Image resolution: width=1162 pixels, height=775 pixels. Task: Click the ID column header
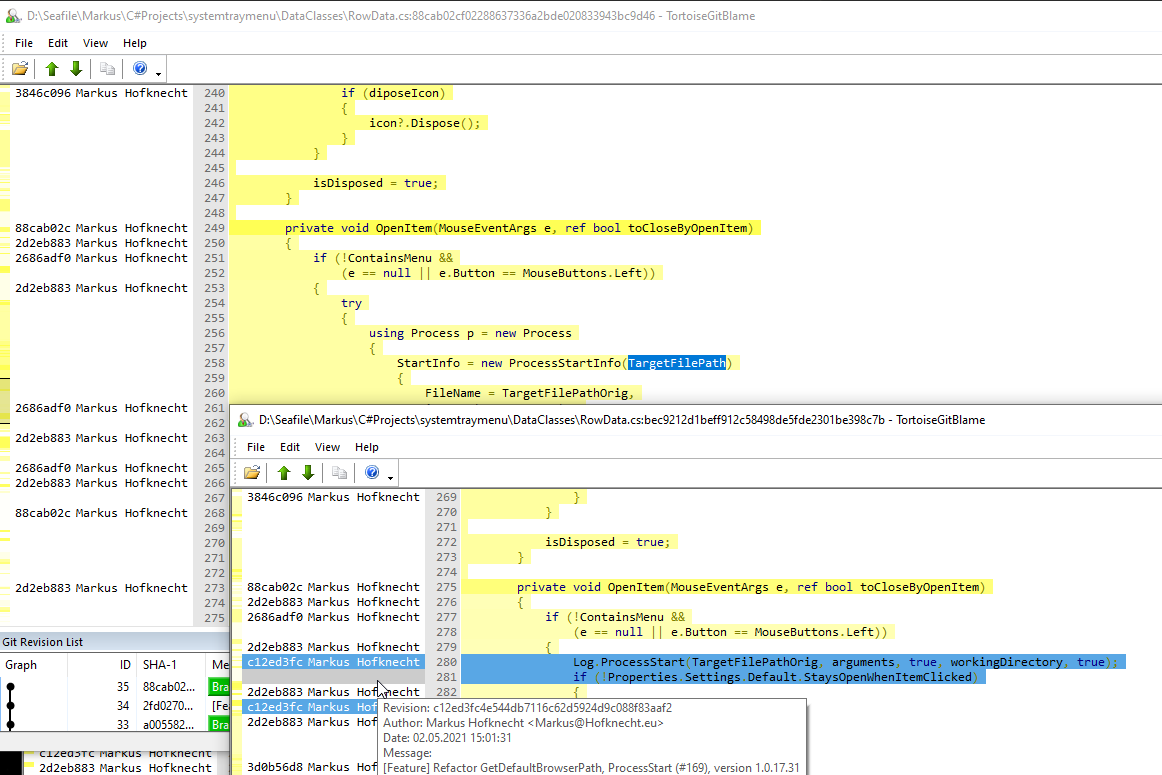123,664
